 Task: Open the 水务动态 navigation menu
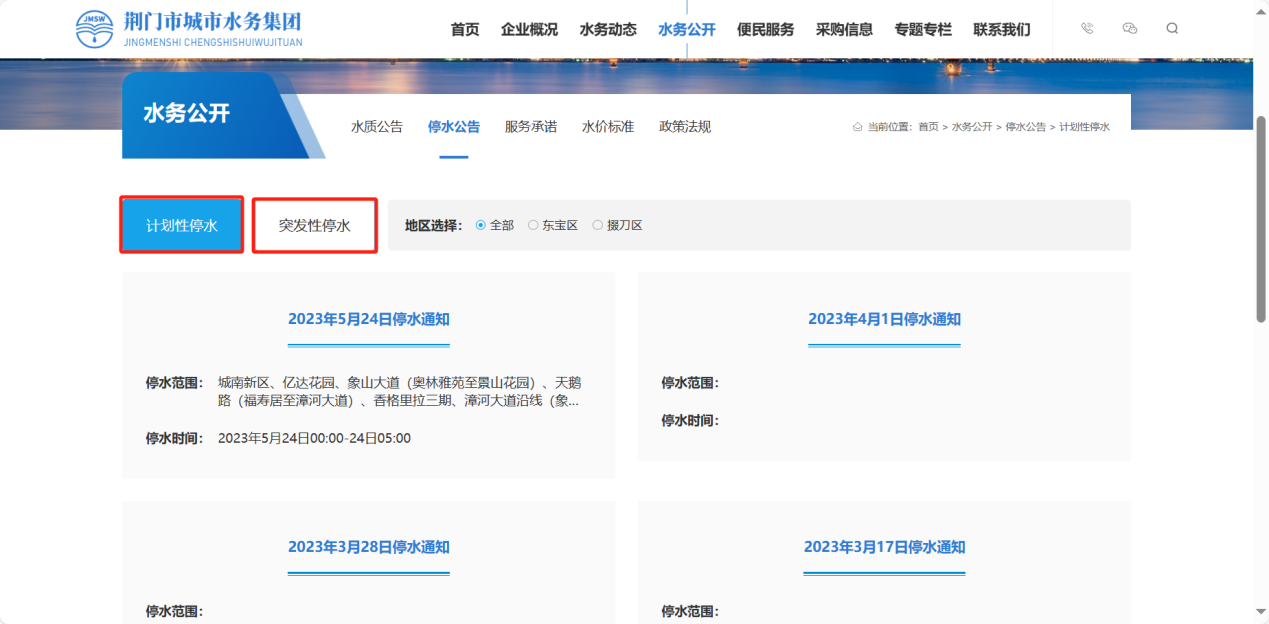608,29
